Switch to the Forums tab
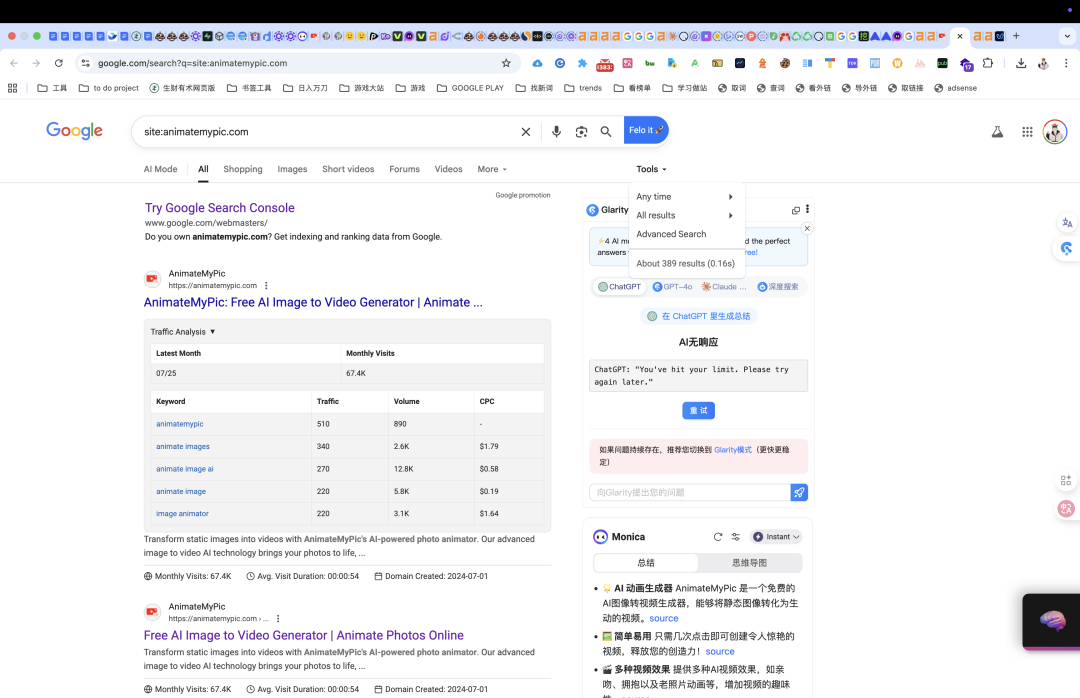This screenshot has height=698, width=1080. coord(404,169)
